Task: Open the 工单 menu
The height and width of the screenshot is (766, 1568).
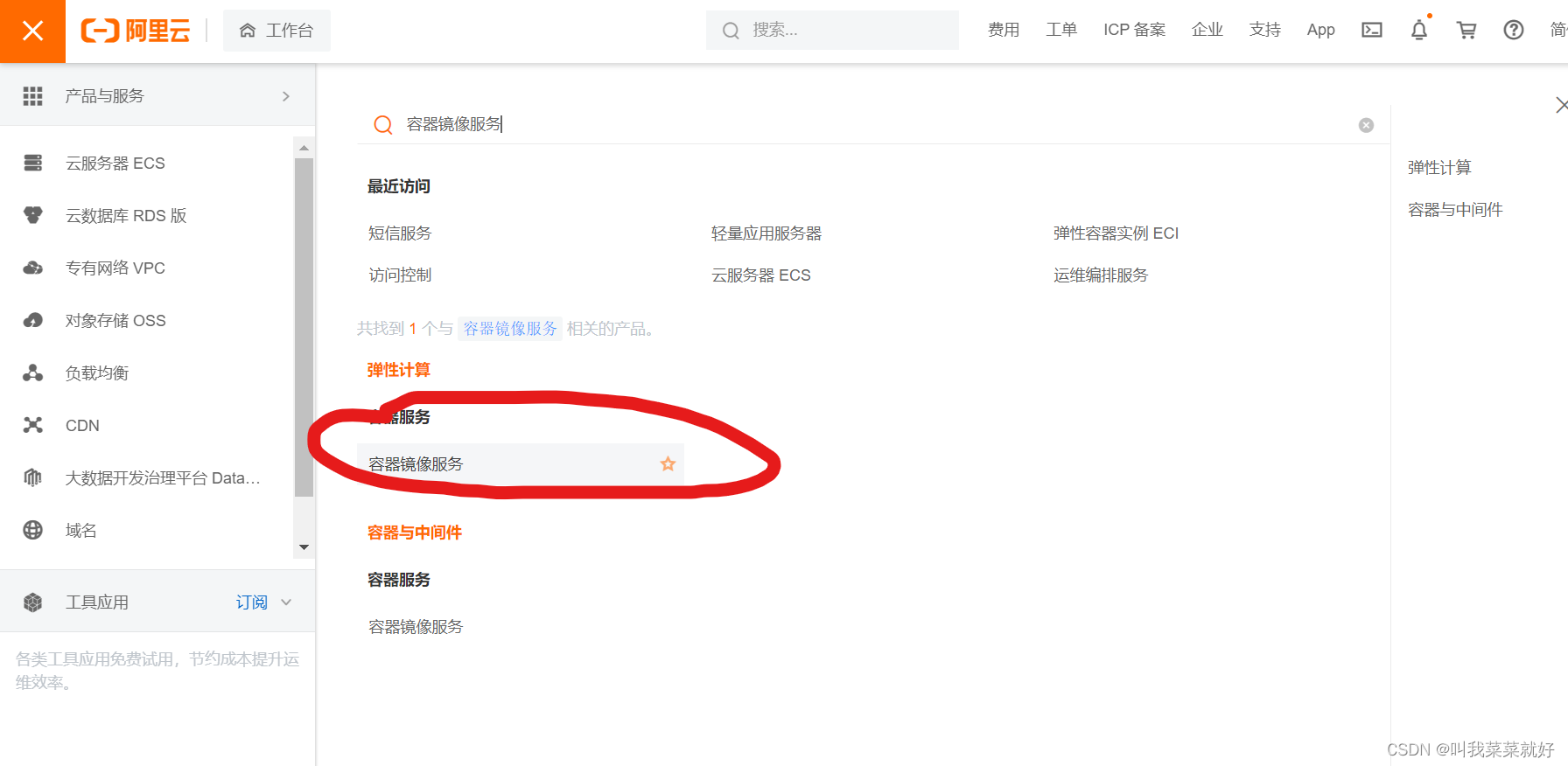Action: (1061, 30)
